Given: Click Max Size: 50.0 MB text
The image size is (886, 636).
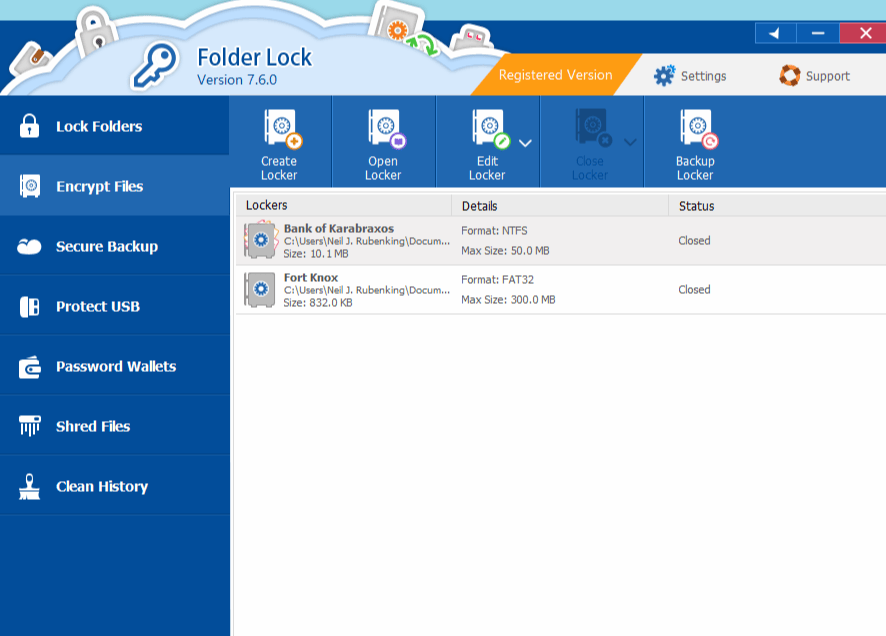Looking at the screenshot, I should [x=505, y=250].
